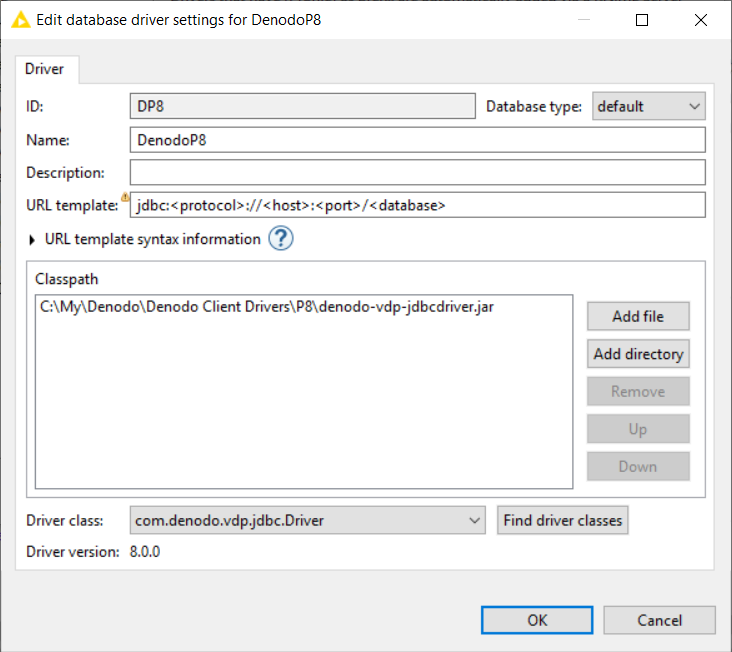Click the Driver version 8.0.0 value
The height and width of the screenshot is (652, 732).
145,552
